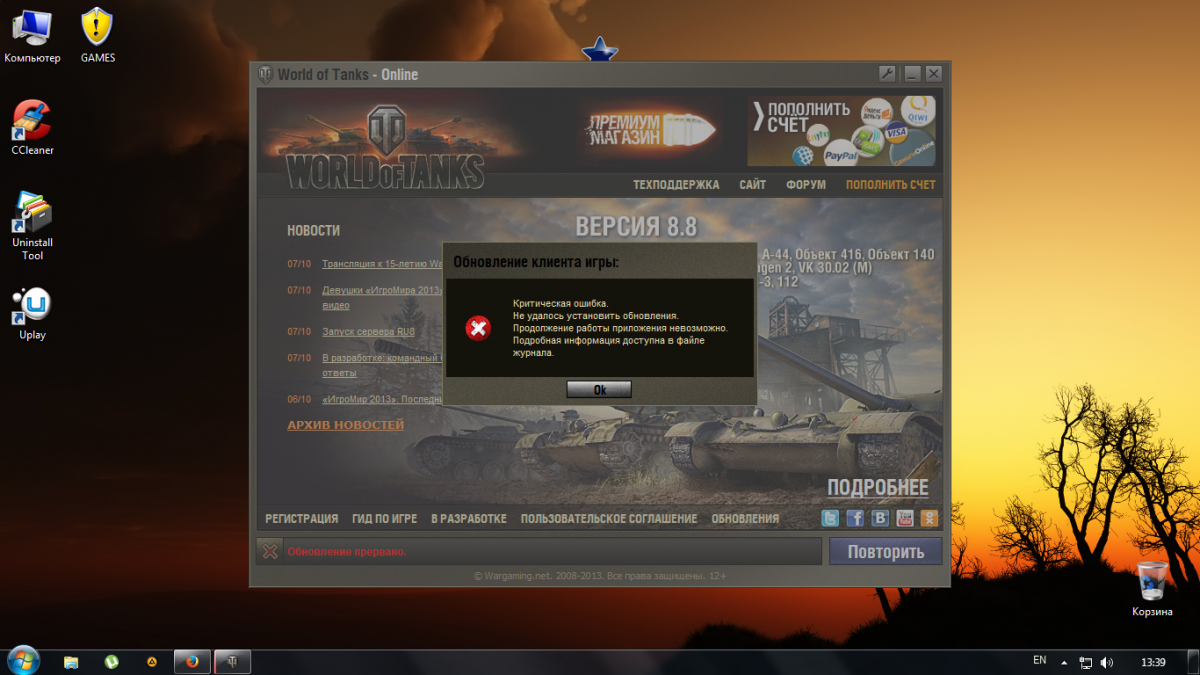1200x675 pixels.
Task: Open 07/10 news В разработке: командный
Action: [x=382, y=357]
